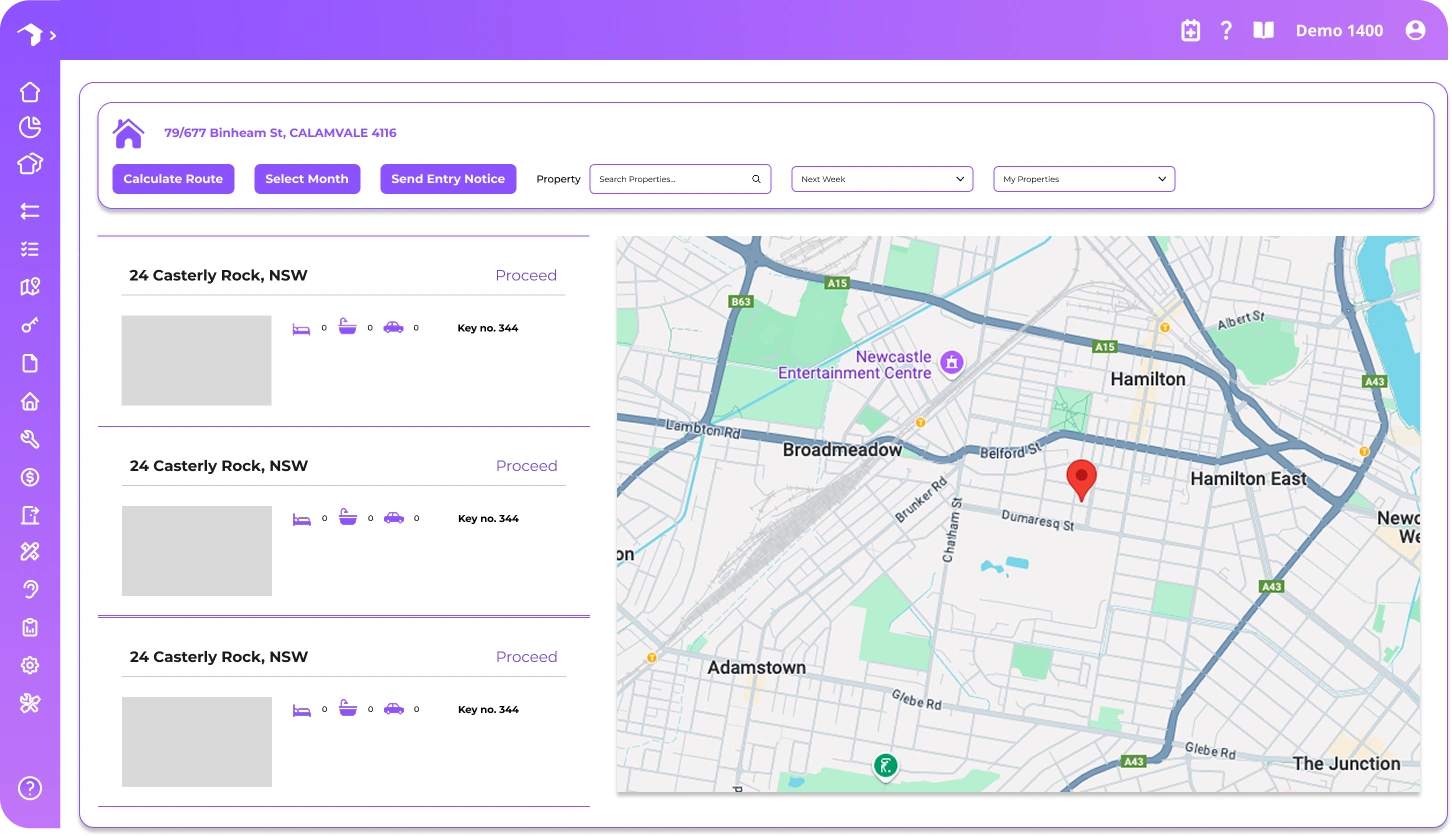This screenshot has height=836, width=1452.
Task: Click Proceed on the first property listing
Action: pyautogui.click(x=526, y=276)
